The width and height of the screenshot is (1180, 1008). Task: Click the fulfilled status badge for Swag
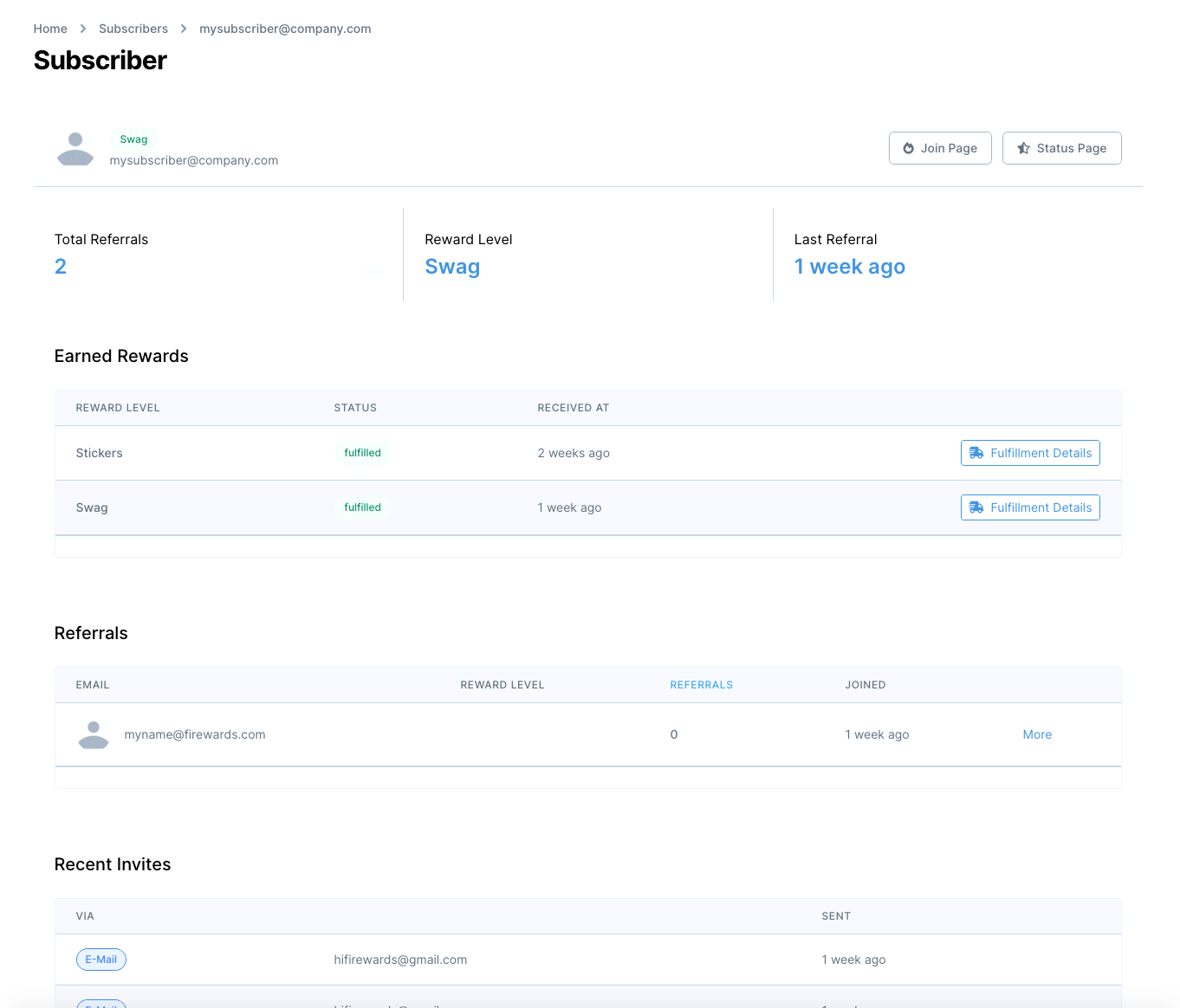(362, 507)
